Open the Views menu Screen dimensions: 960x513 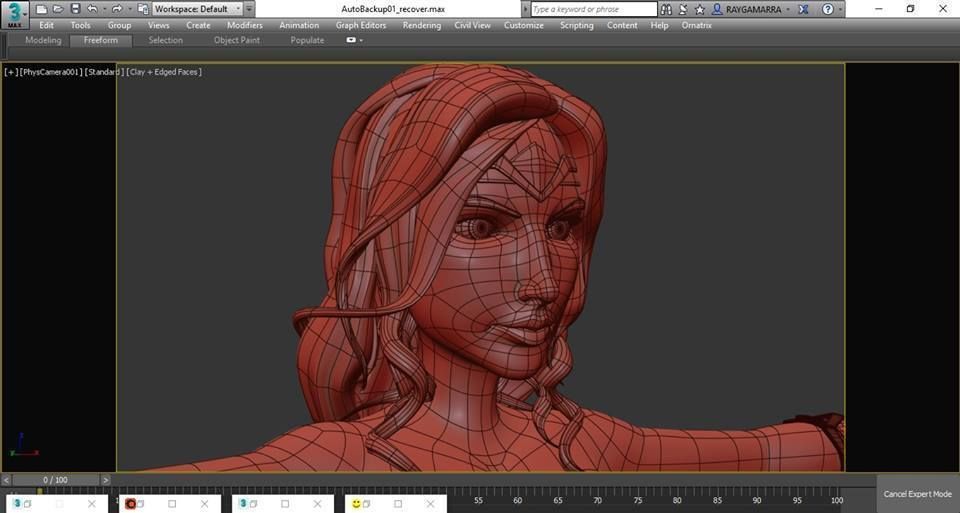[159, 25]
